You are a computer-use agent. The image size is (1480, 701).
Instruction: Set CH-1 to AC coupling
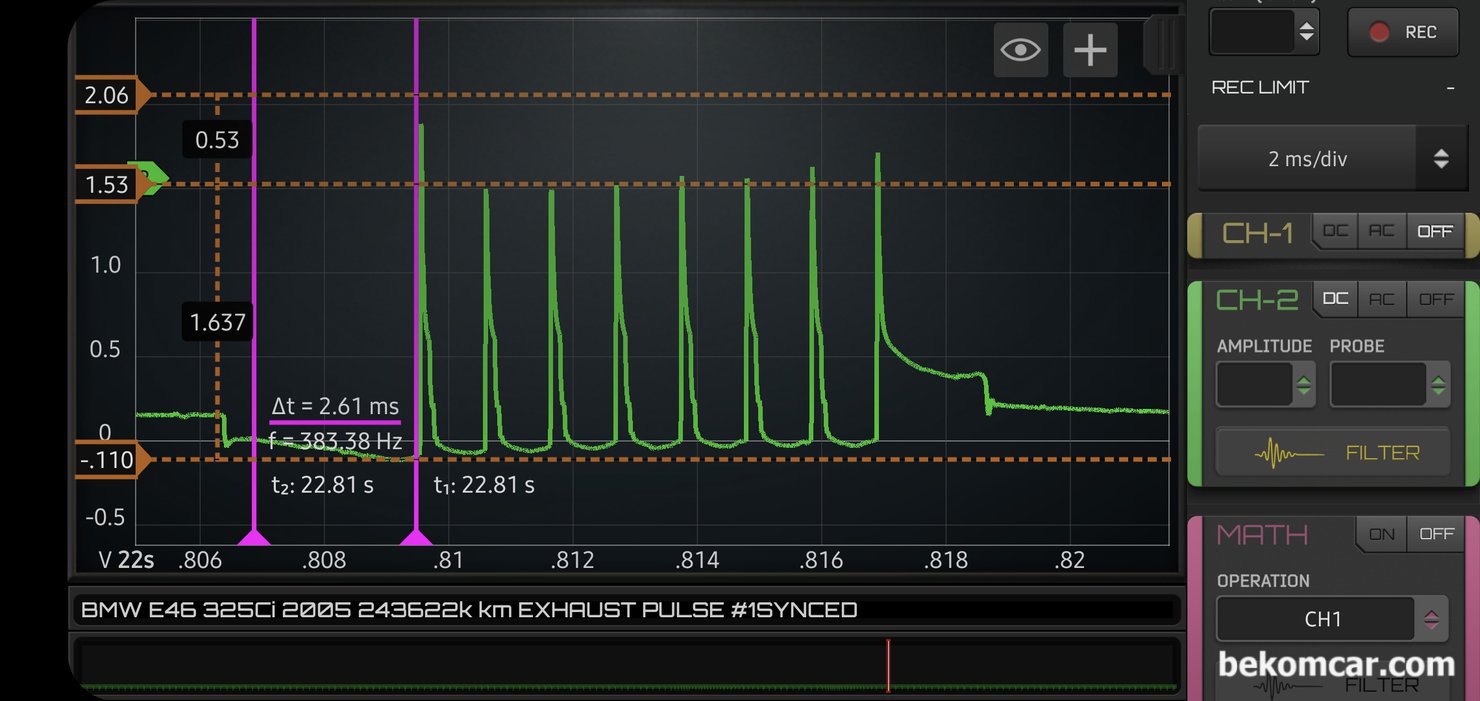[1381, 231]
